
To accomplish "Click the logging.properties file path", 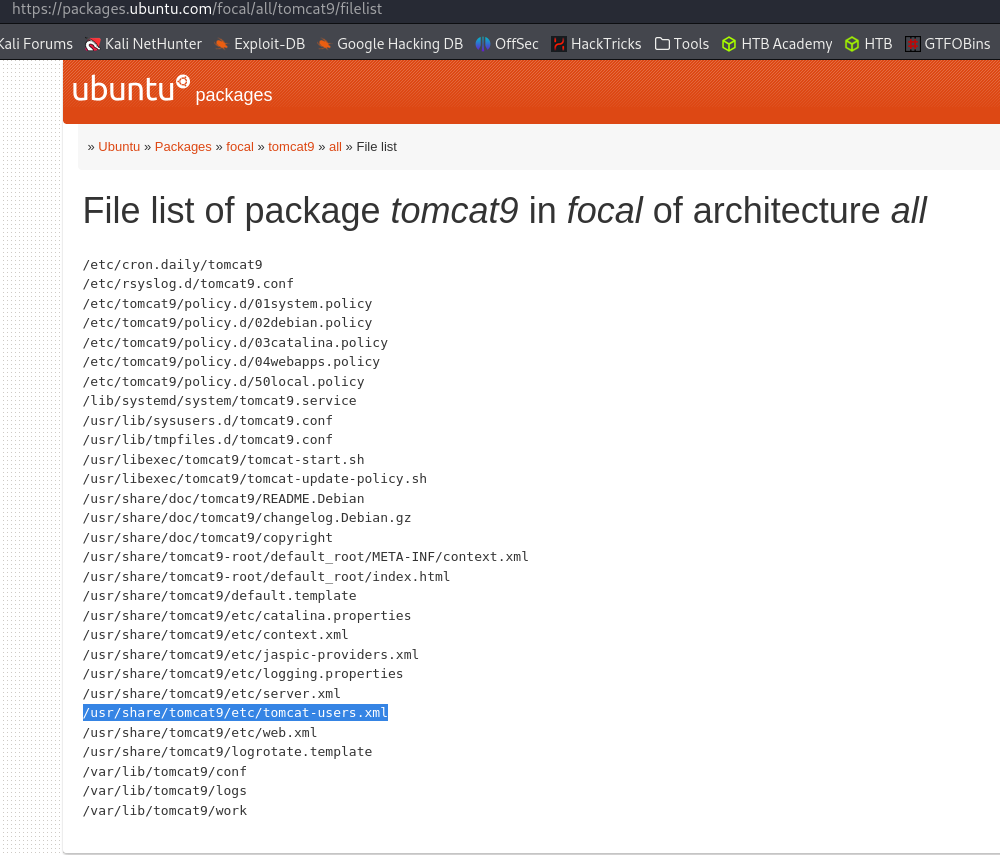I will [243, 673].
